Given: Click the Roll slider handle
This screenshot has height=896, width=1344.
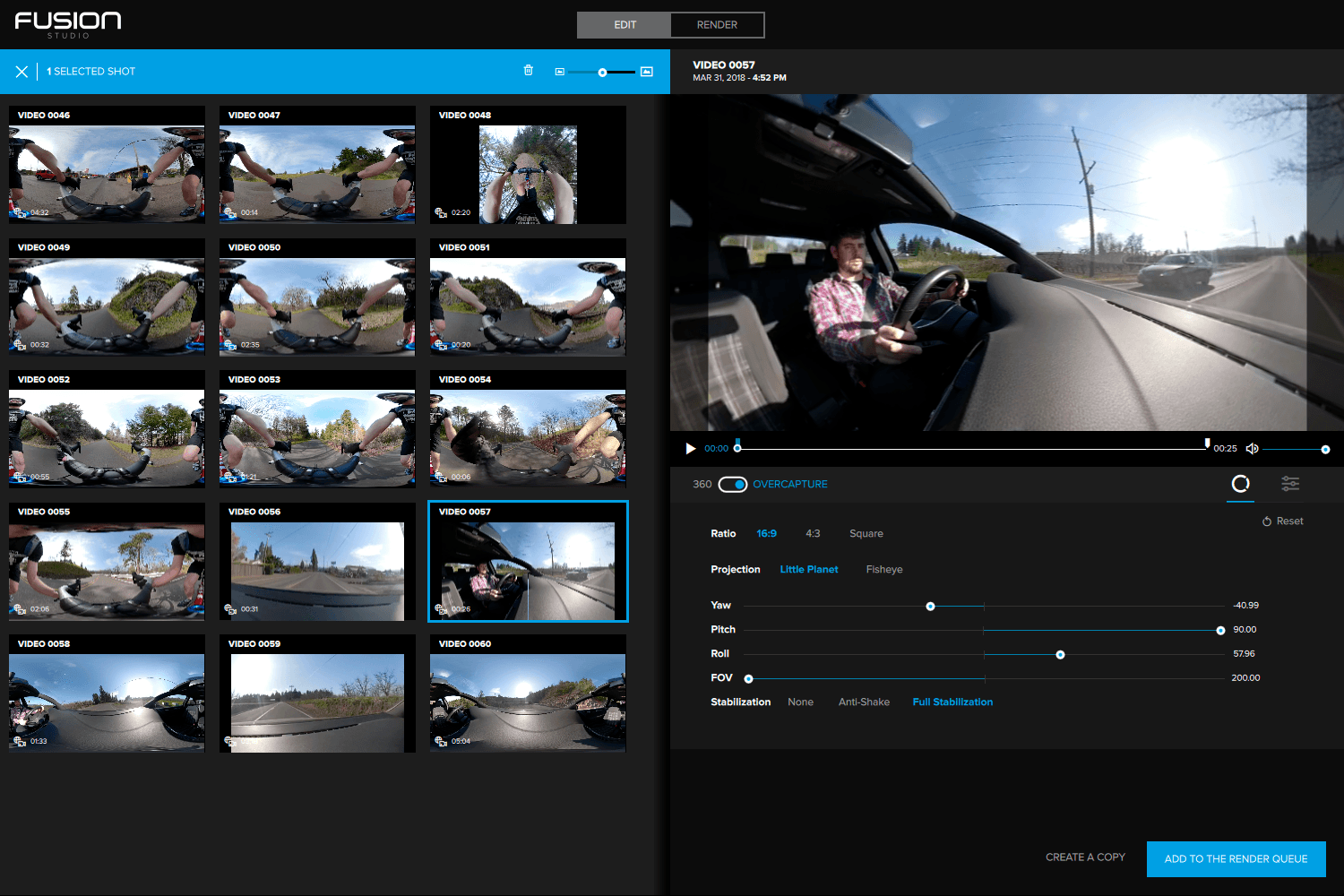Looking at the screenshot, I should (x=1060, y=655).
